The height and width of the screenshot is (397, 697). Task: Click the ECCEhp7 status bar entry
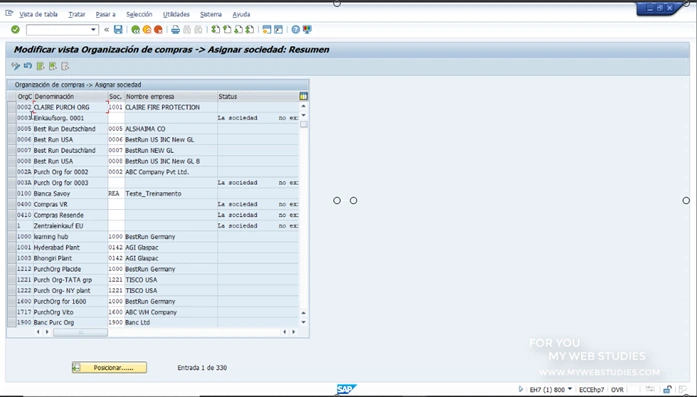coord(591,390)
